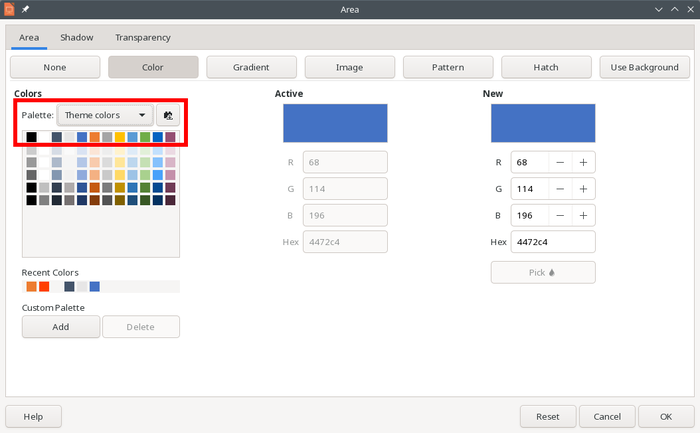
Task: Switch to the Shadow tab
Action: (x=76, y=38)
